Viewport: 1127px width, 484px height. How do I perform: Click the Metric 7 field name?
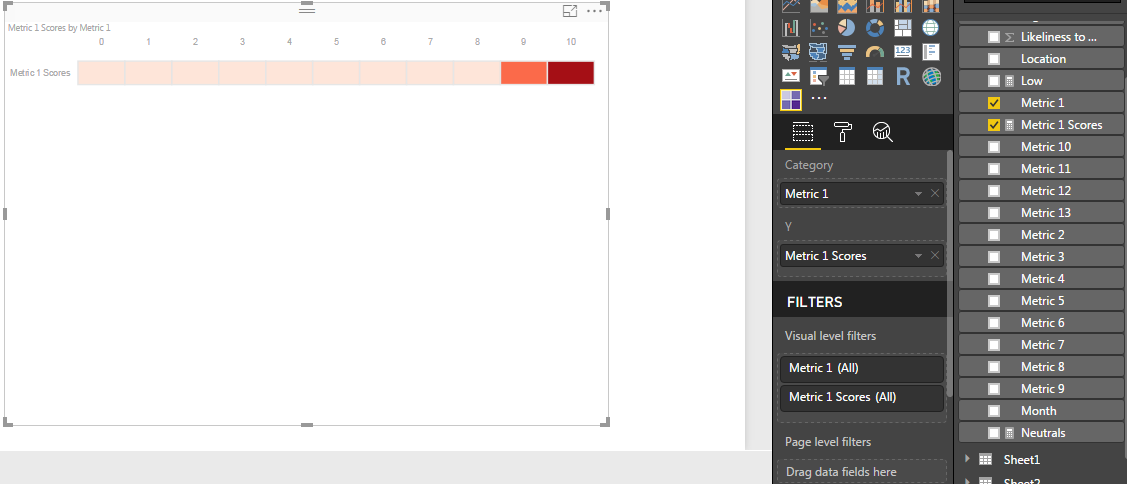pyautogui.click(x=1042, y=344)
